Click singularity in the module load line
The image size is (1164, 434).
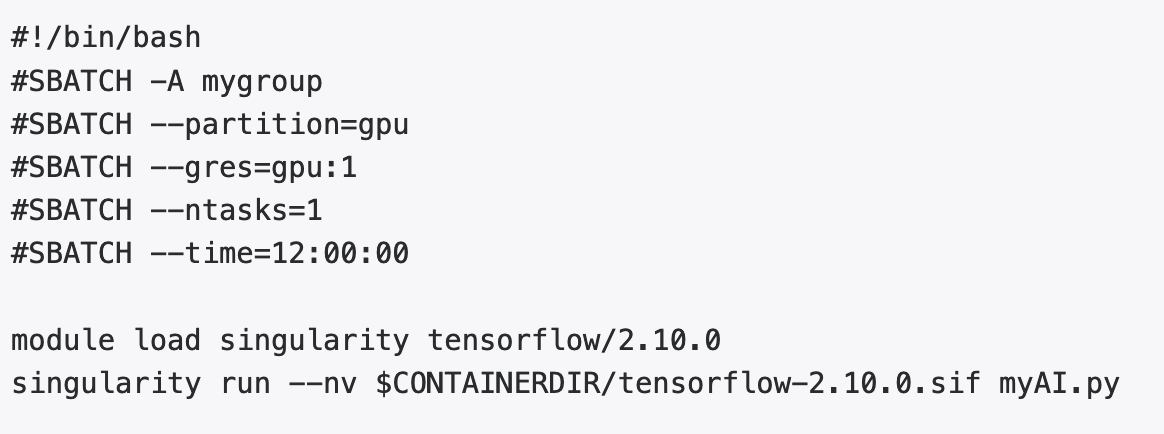coord(314,340)
